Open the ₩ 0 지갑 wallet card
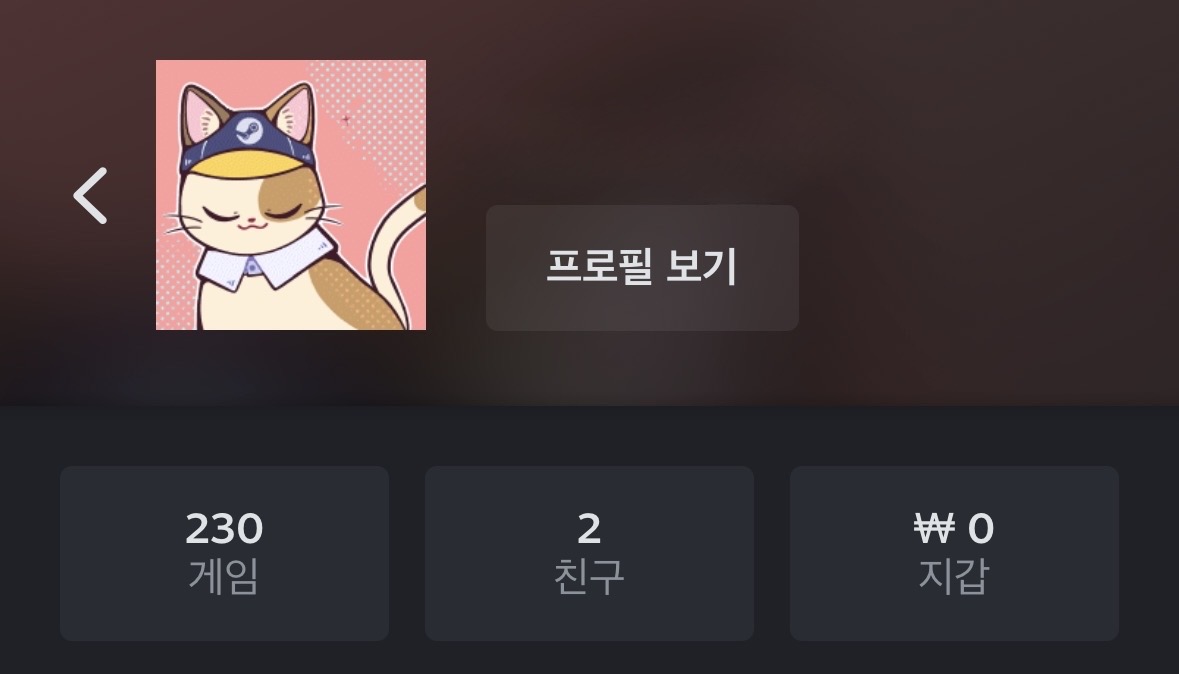The height and width of the screenshot is (674, 1179). (x=954, y=554)
